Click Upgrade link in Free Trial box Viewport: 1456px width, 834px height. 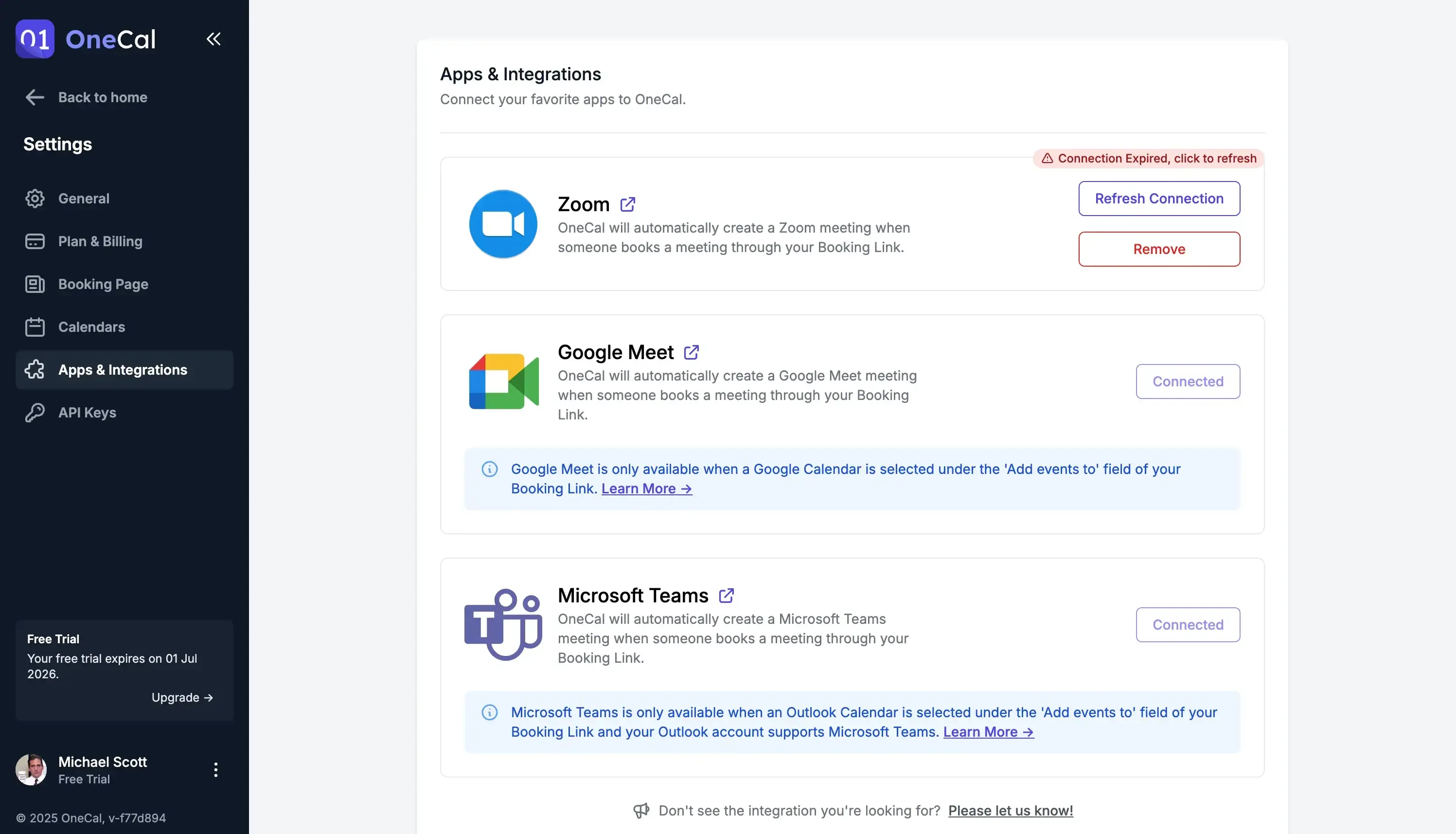coord(182,698)
